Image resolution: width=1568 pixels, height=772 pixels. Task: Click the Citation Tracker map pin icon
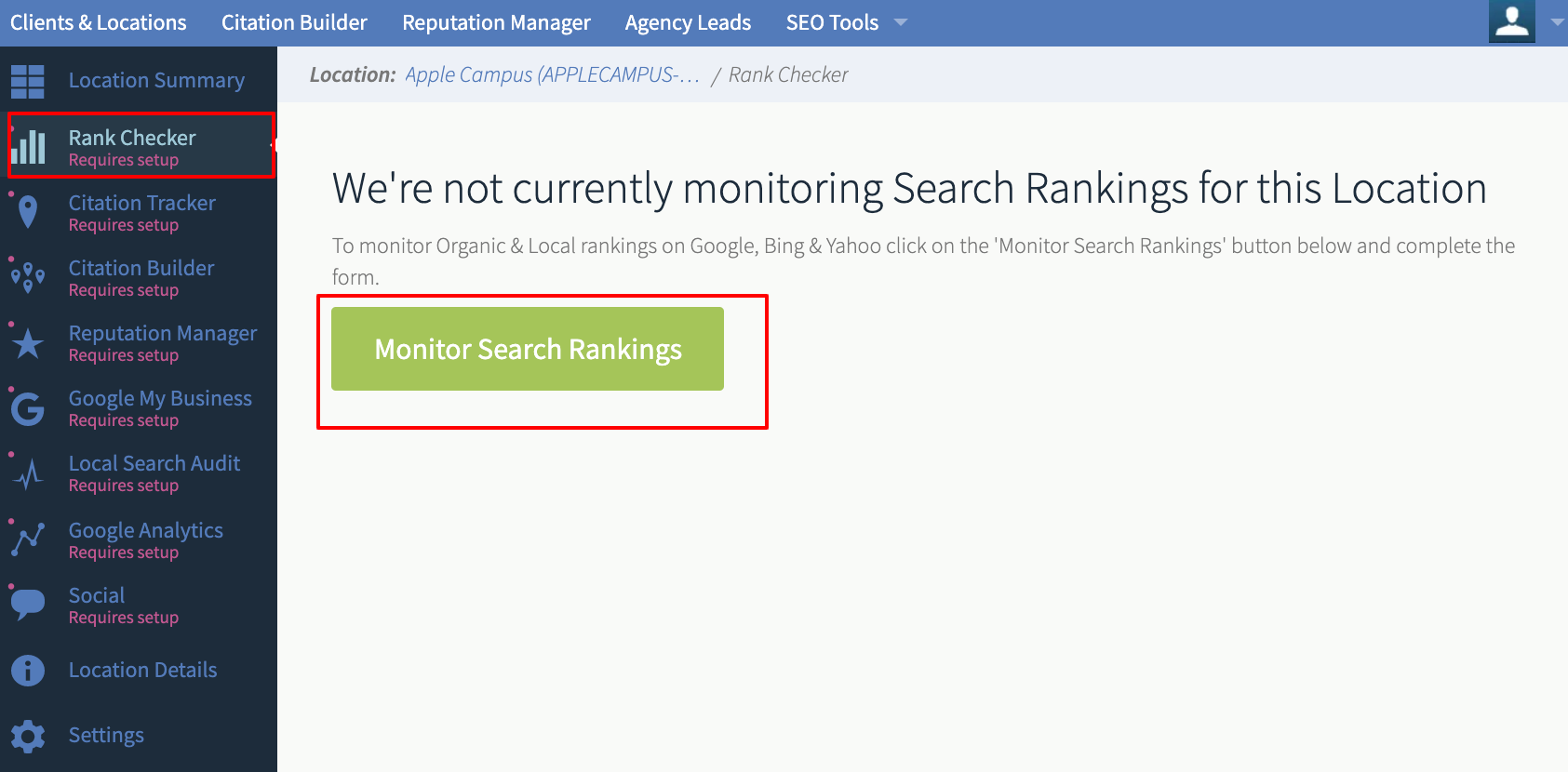28,213
